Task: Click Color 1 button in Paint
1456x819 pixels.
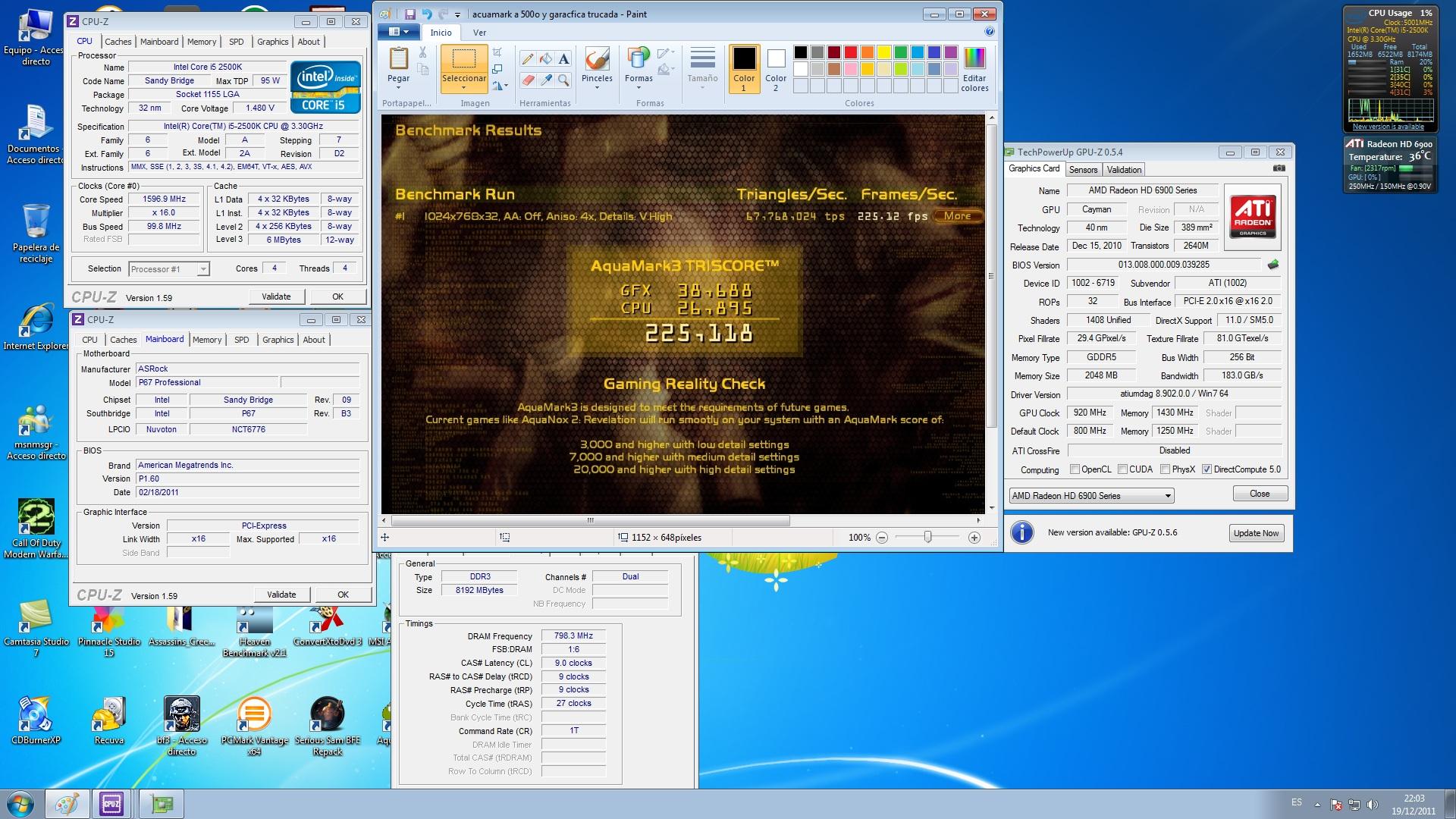Action: coord(744,69)
